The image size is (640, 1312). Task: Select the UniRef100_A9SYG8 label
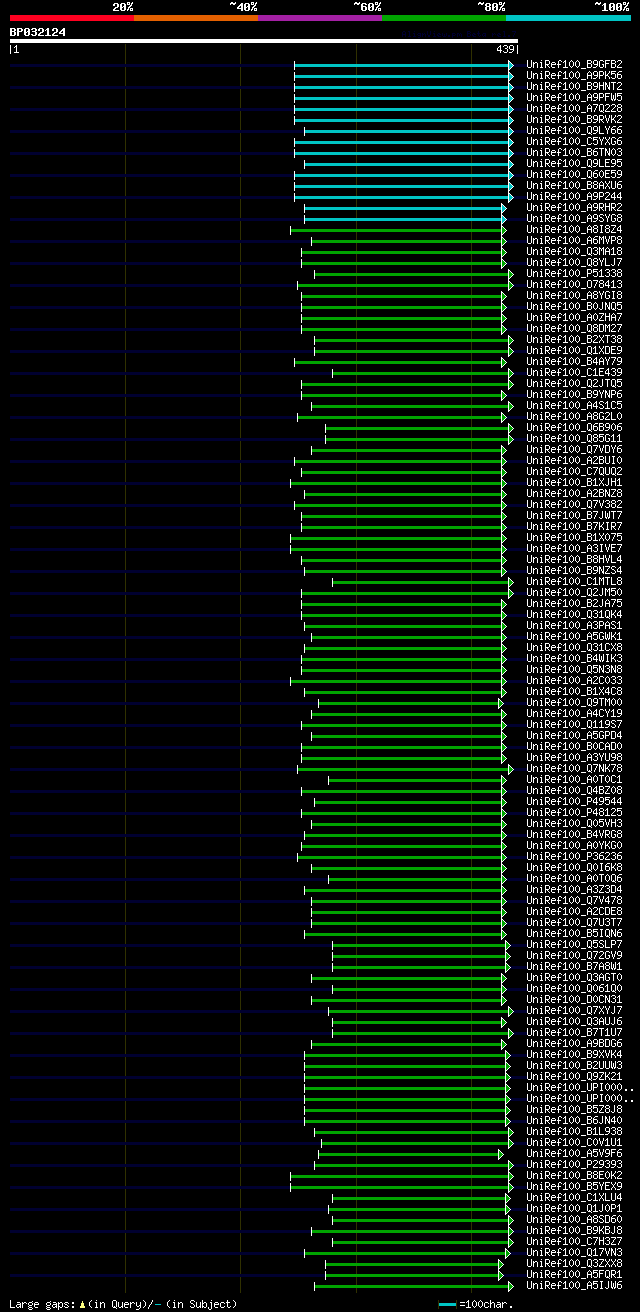click(x=574, y=219)
